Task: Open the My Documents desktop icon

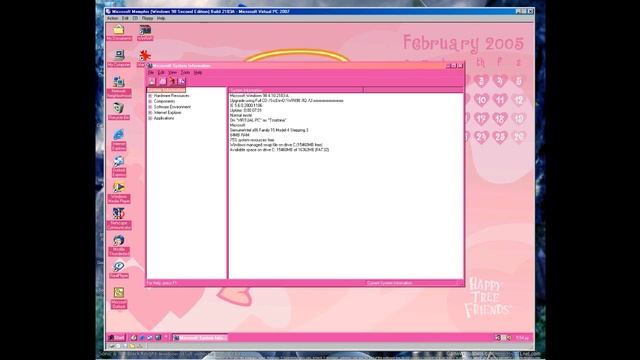Action: [x=119, y=32]
